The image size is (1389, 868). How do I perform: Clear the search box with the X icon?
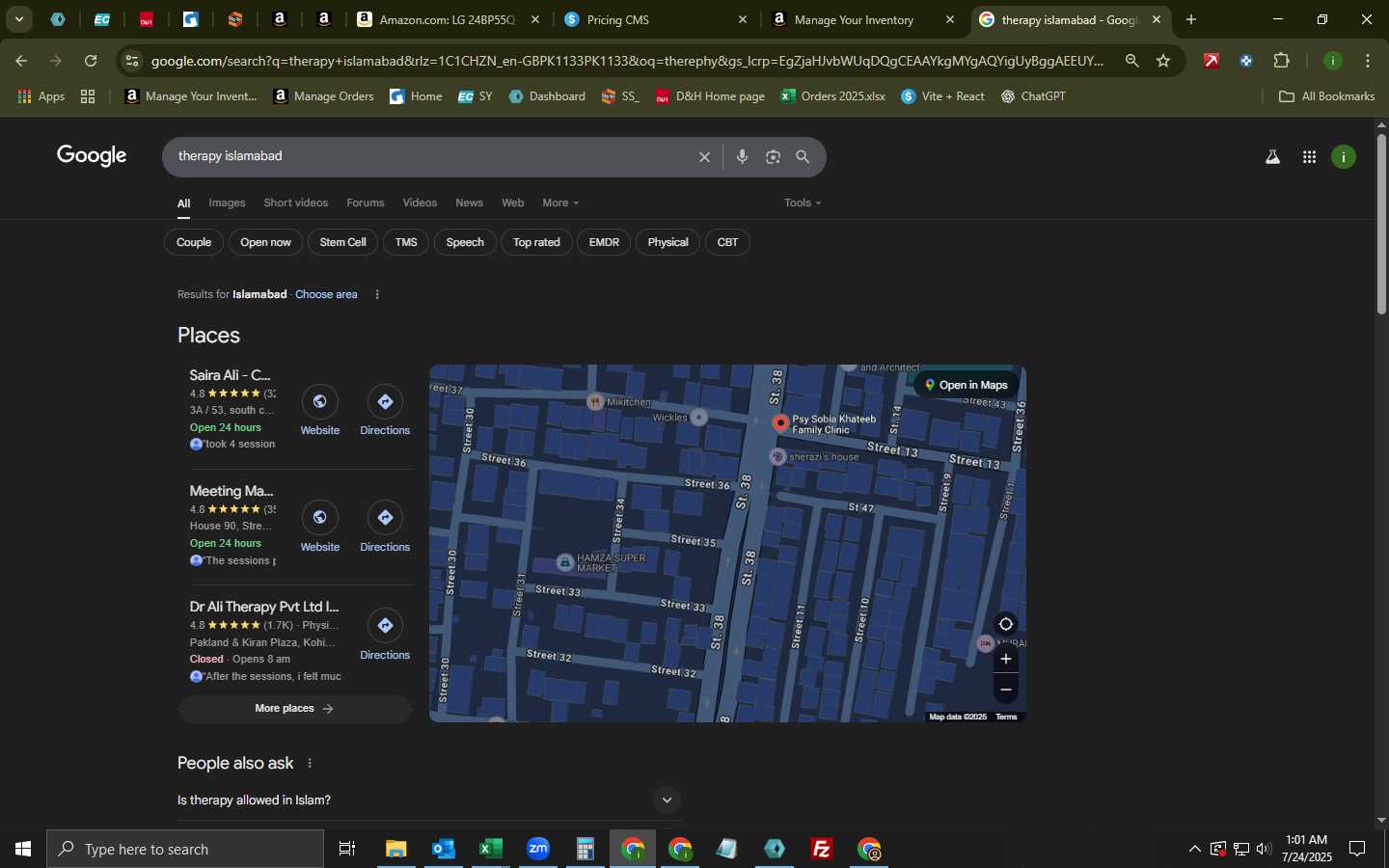[704, 157]
